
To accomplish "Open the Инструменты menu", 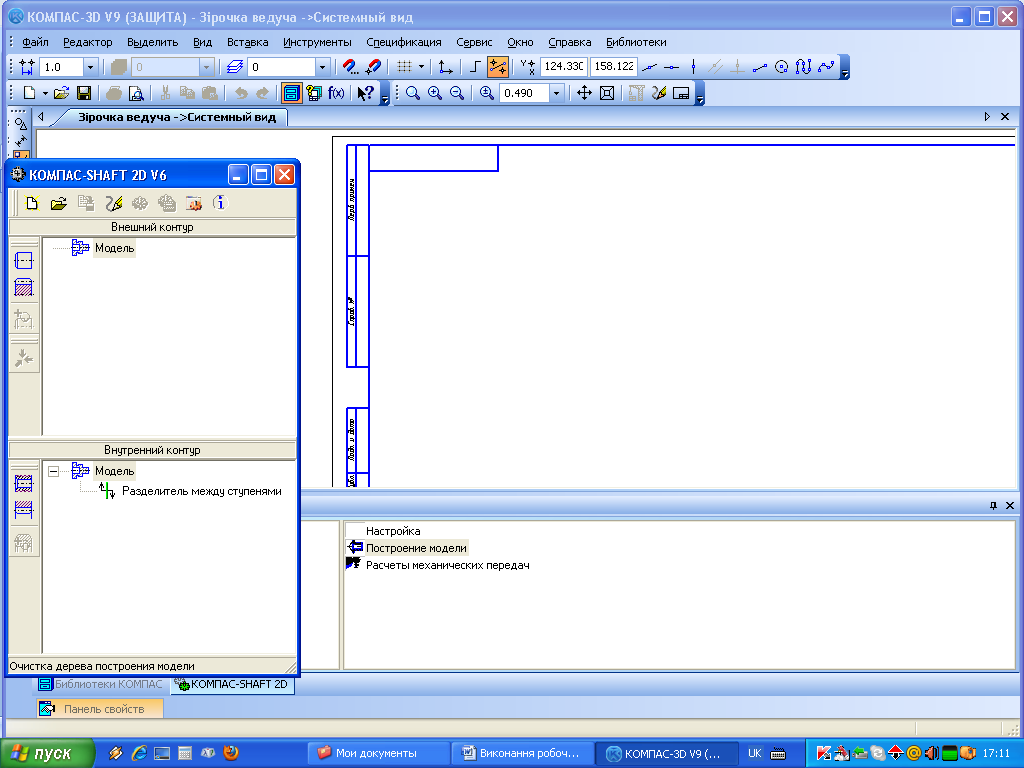I will coord(317,42).
